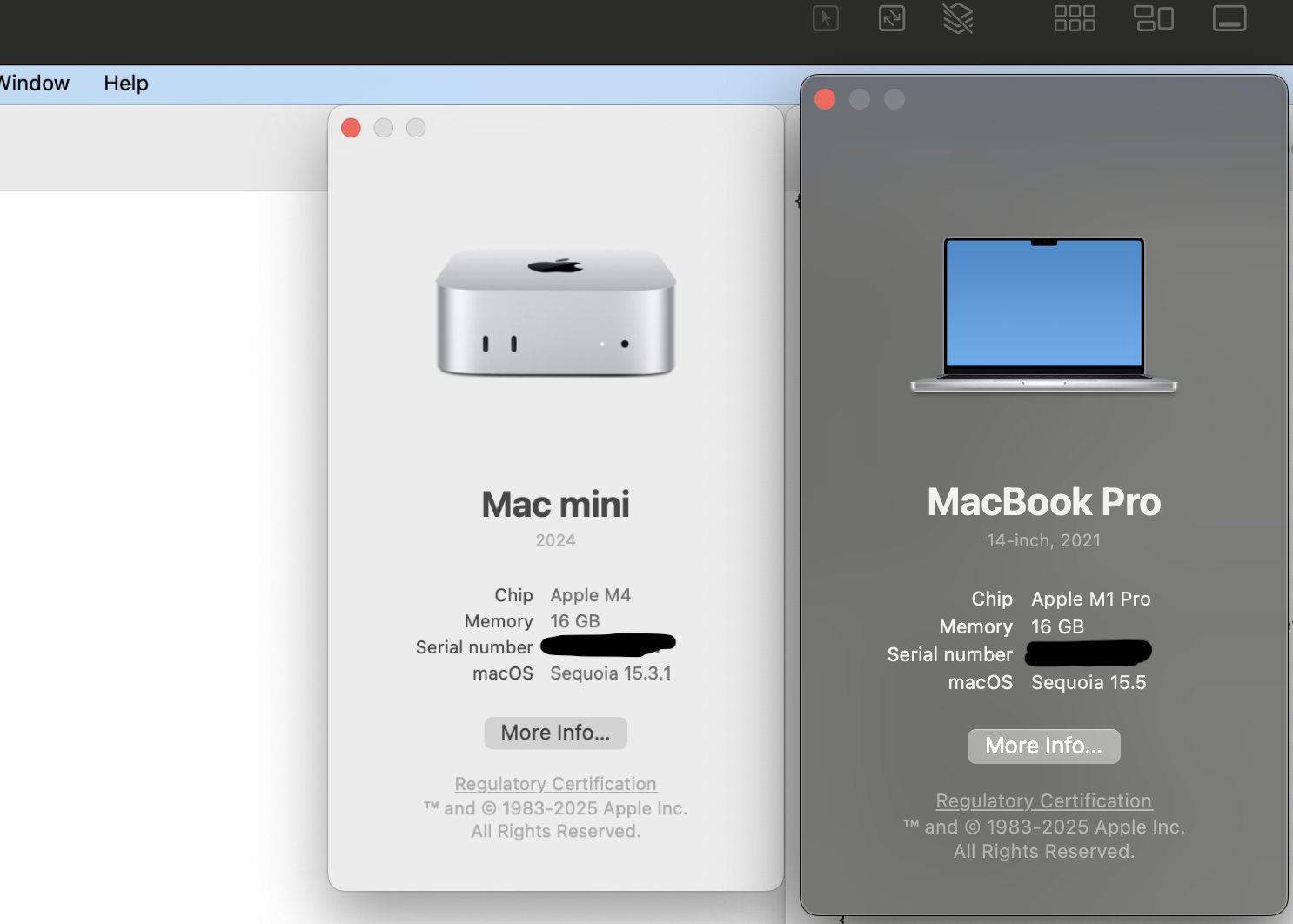Click the Apple Inc. copyright line in Mac mini window
The height and width of the screenshot is (924, 1293).
click(556, 808)
